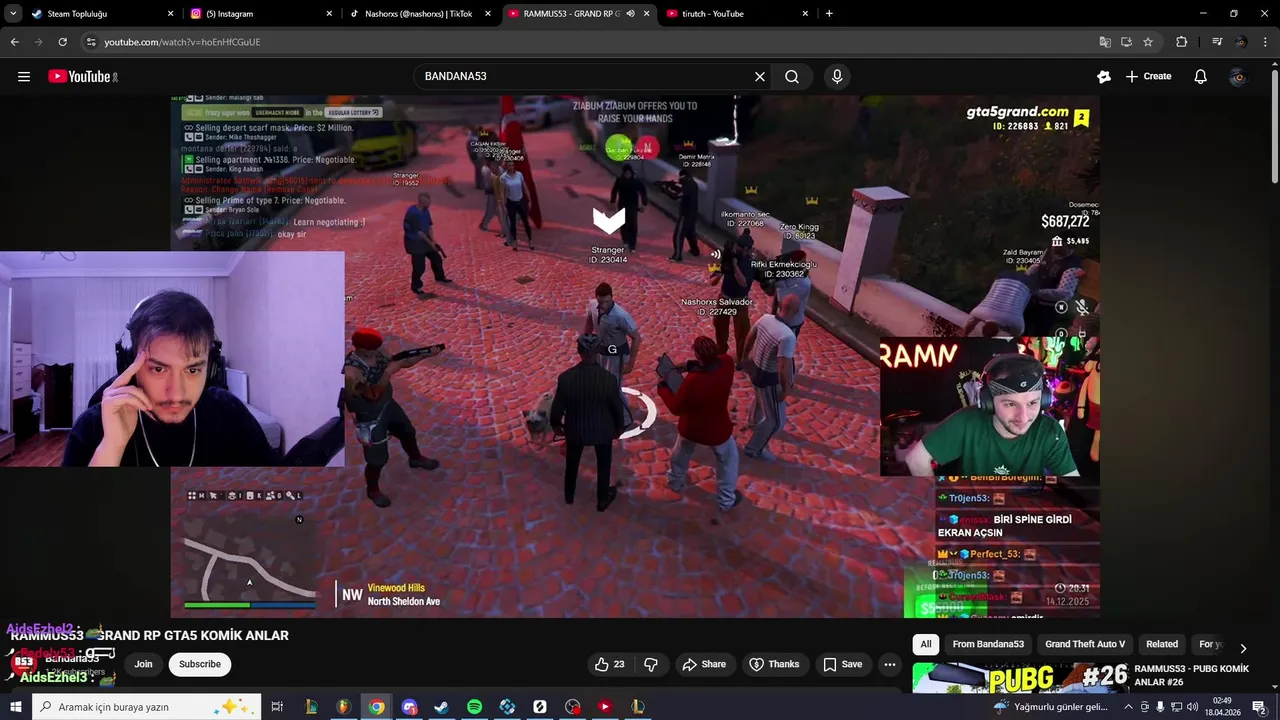Bookmark this page with the star
Screen dimensions: 1280x720
tap(1148, 42)
